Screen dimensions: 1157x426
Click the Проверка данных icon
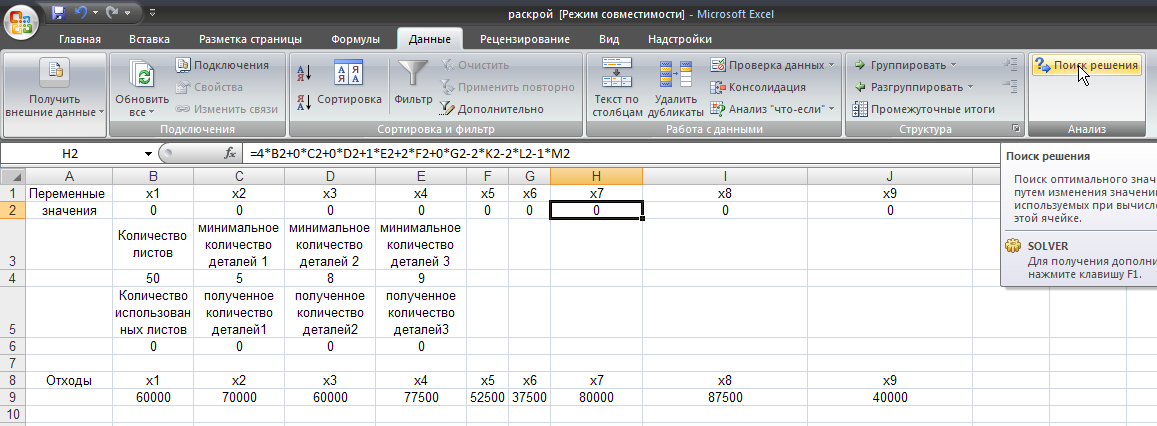718,65
